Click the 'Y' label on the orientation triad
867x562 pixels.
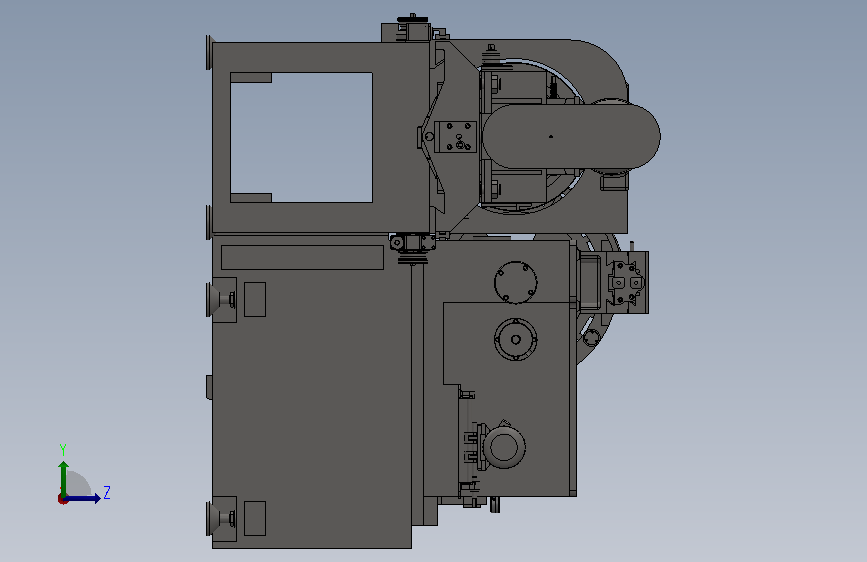[x=63, y=450]
